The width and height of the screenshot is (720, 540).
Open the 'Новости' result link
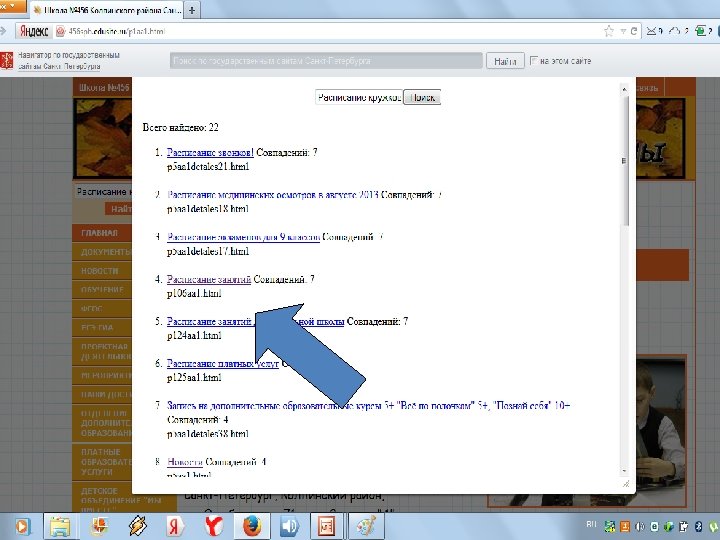185,461
